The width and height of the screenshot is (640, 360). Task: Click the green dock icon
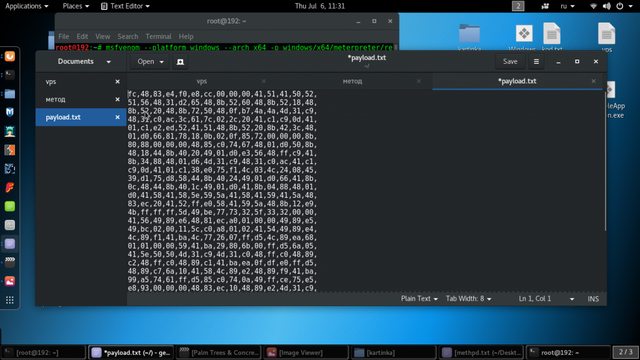tap(10, 206)
